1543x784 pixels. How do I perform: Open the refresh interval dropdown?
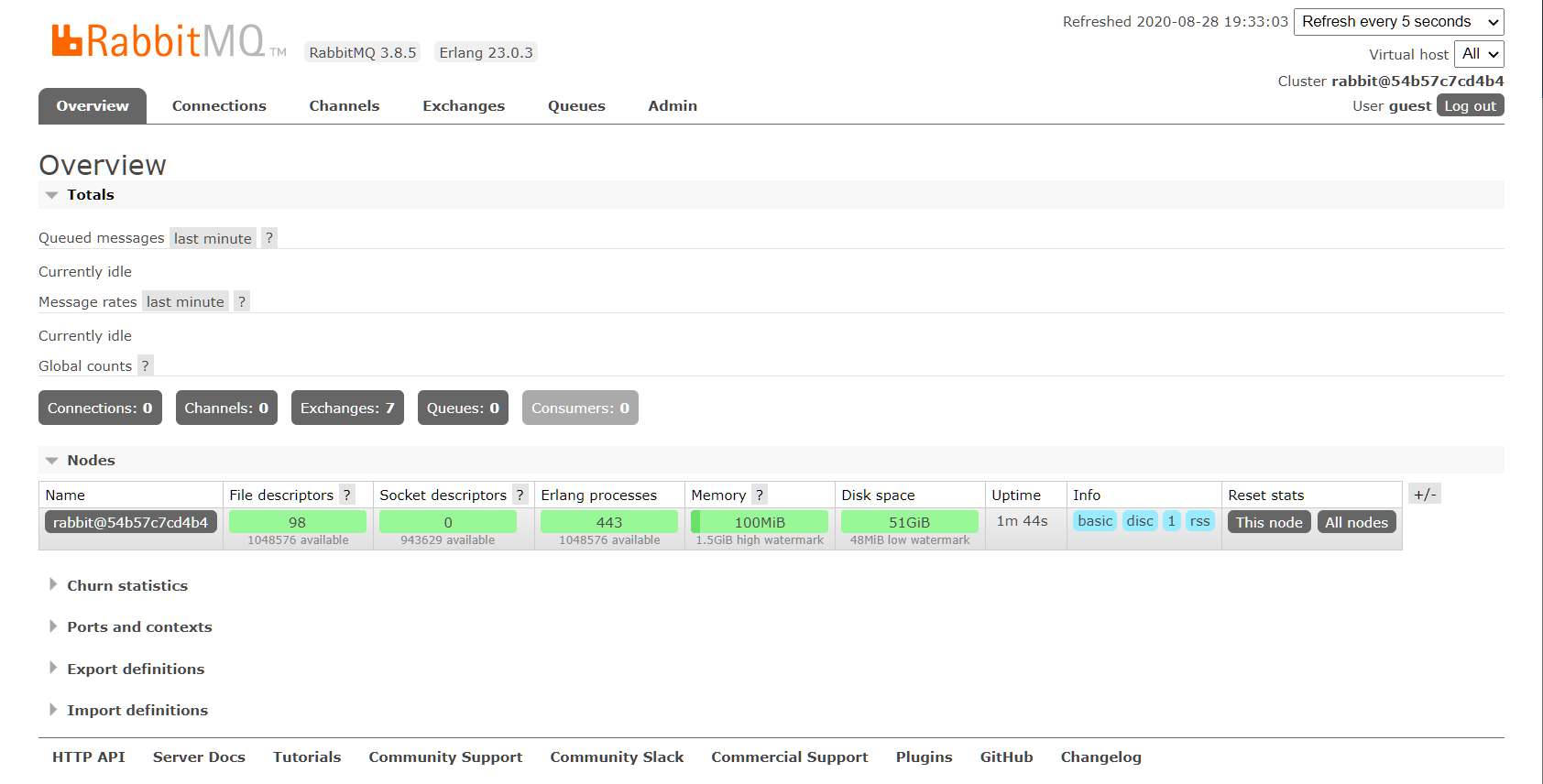1398,22
